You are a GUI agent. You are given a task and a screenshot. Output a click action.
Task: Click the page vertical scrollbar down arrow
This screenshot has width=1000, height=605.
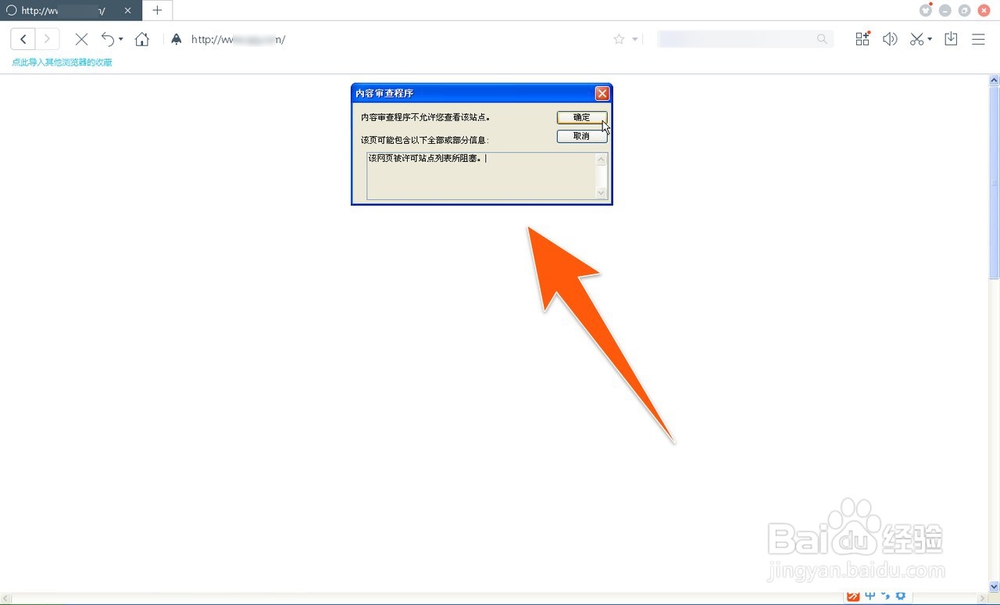(x=994, y=586)
